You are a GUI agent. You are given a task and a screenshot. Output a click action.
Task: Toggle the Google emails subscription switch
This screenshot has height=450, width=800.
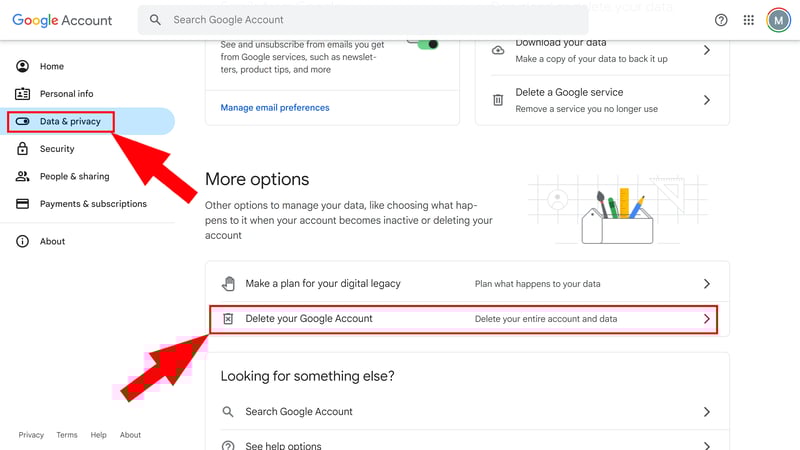click(424, 44)
